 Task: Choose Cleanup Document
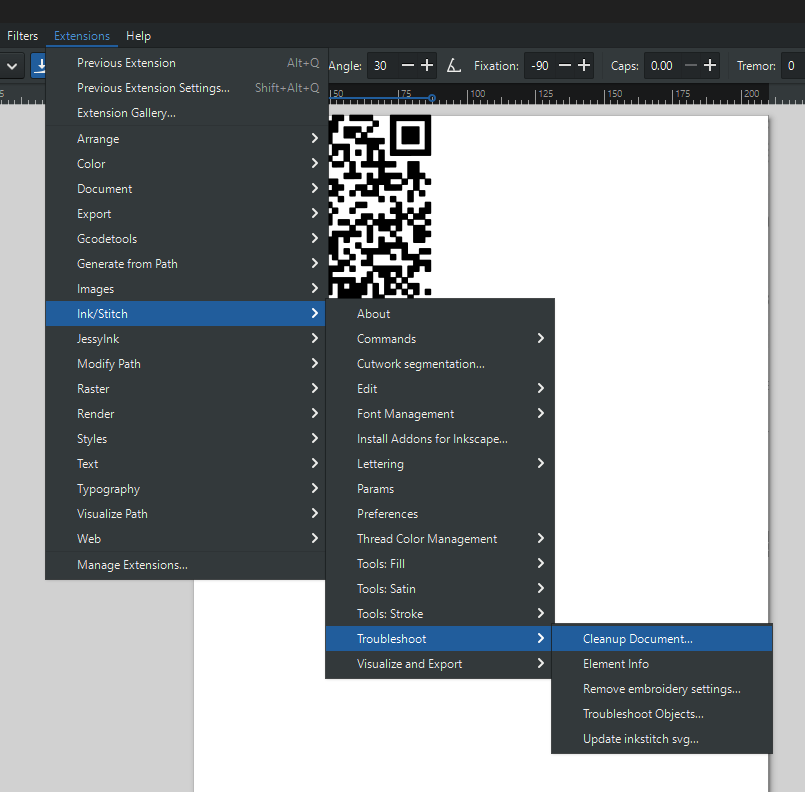662,639
